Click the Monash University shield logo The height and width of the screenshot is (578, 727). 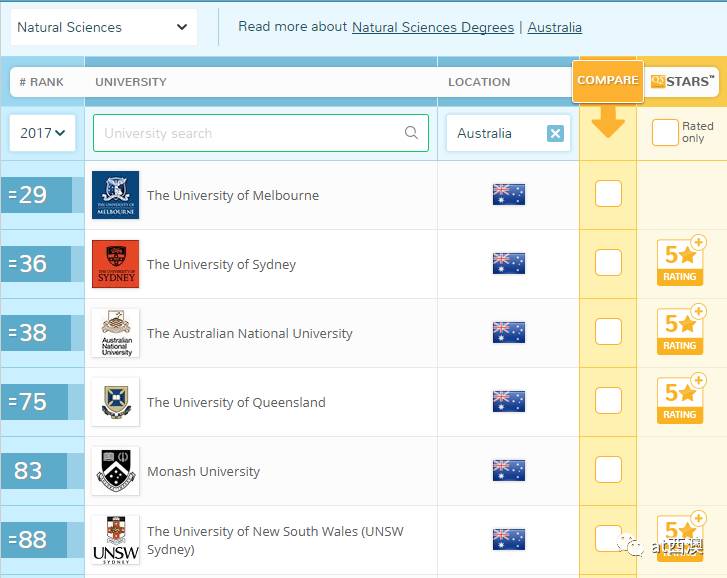(x=115, y=470)
